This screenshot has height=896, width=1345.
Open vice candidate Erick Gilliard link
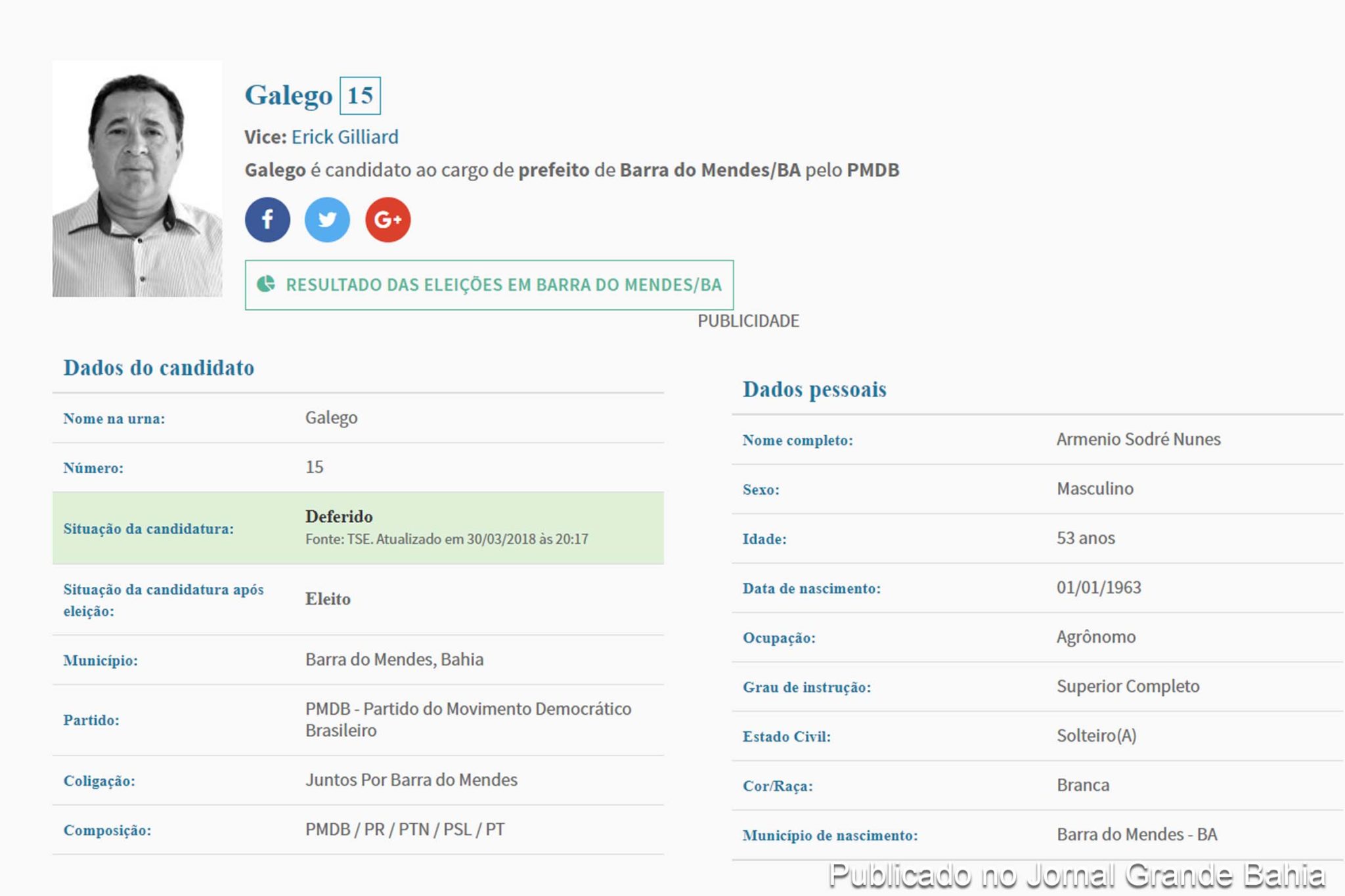(x=345, y=137)
